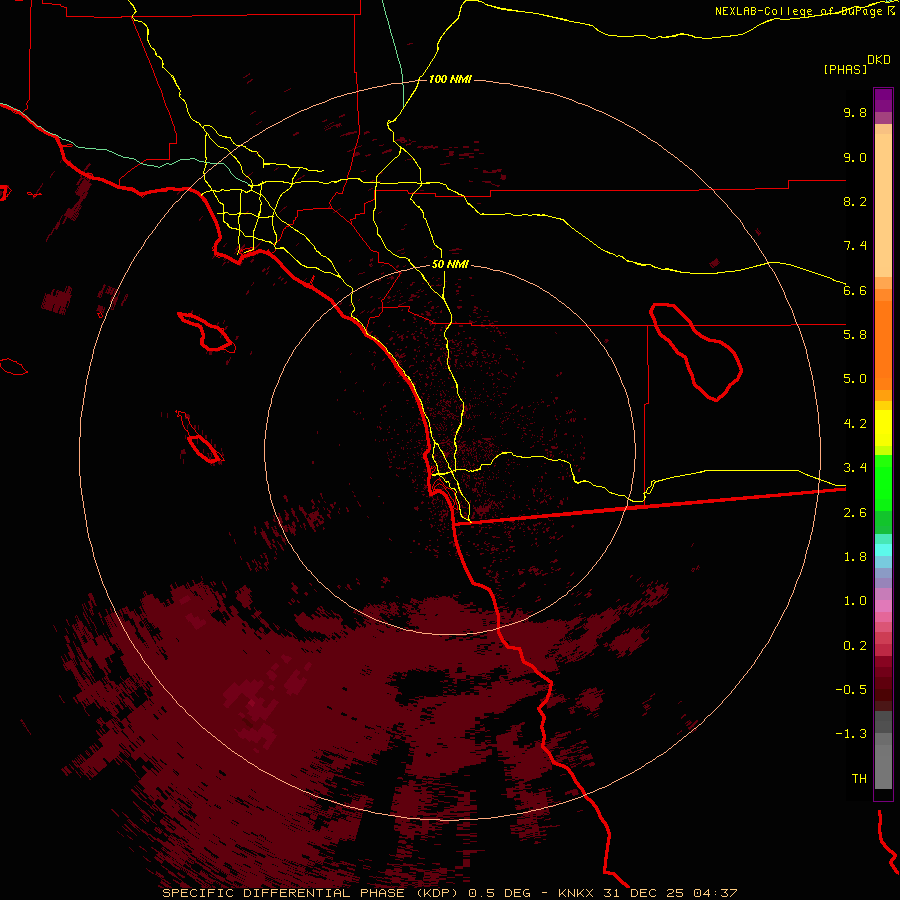Select the 6.6 scale label

(855, 290)
